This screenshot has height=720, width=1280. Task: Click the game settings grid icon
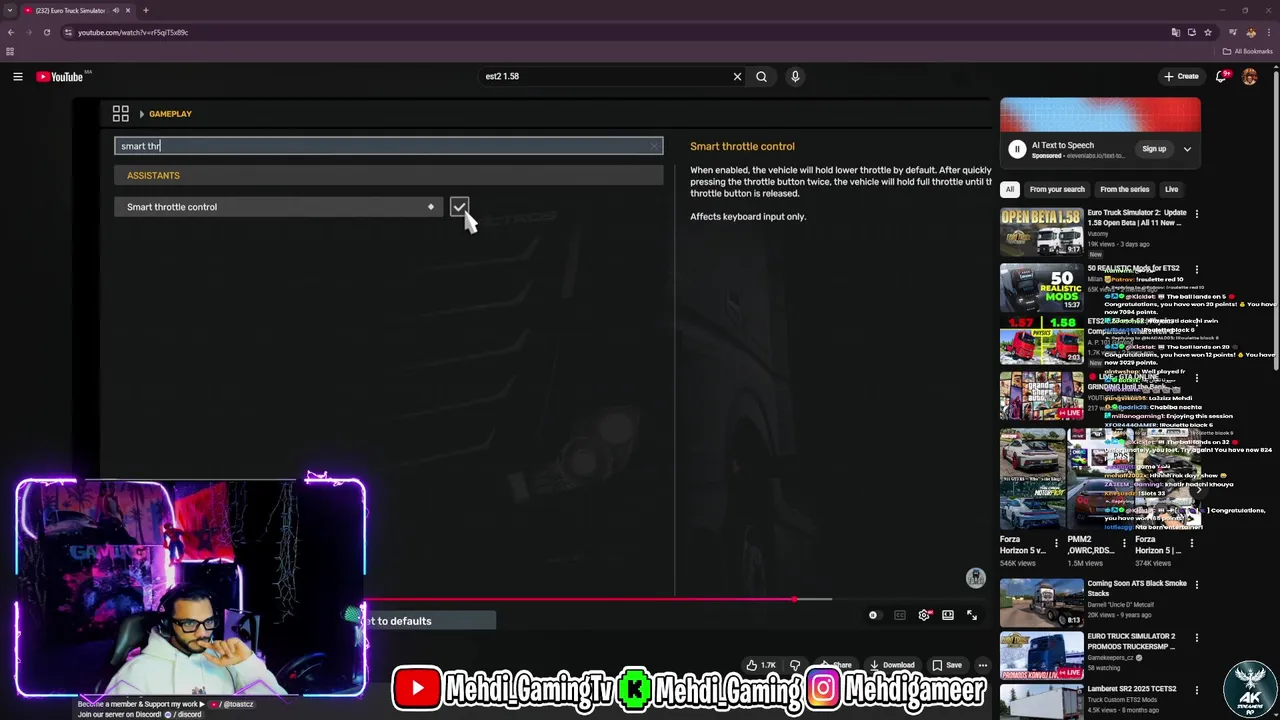(x=120, y=114)
